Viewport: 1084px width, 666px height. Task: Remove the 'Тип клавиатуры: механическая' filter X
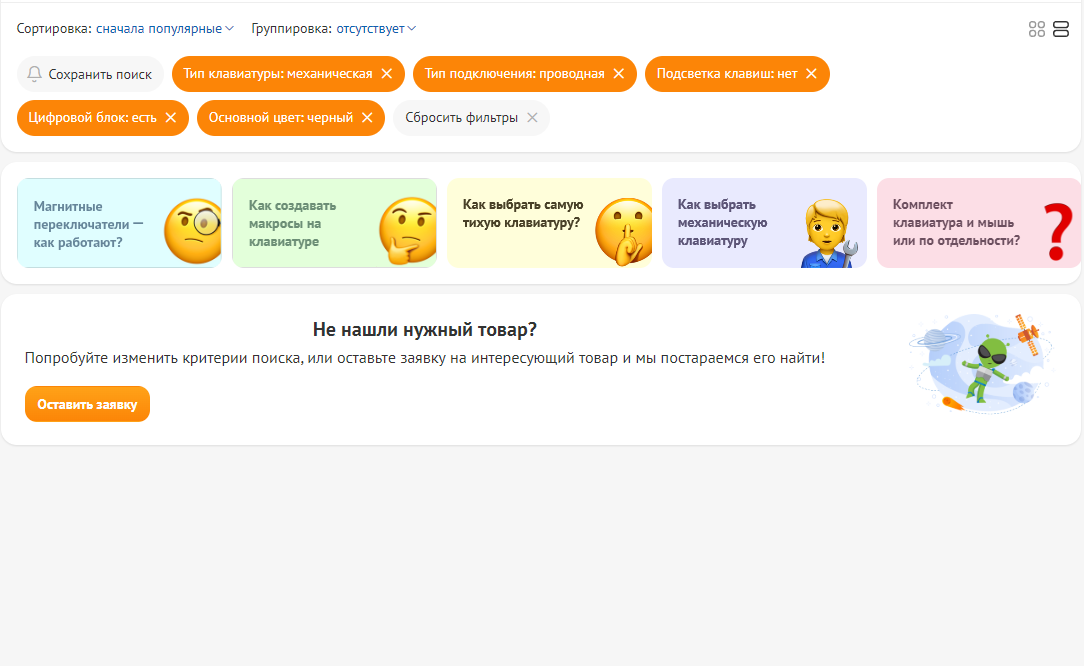pos(387,74)
